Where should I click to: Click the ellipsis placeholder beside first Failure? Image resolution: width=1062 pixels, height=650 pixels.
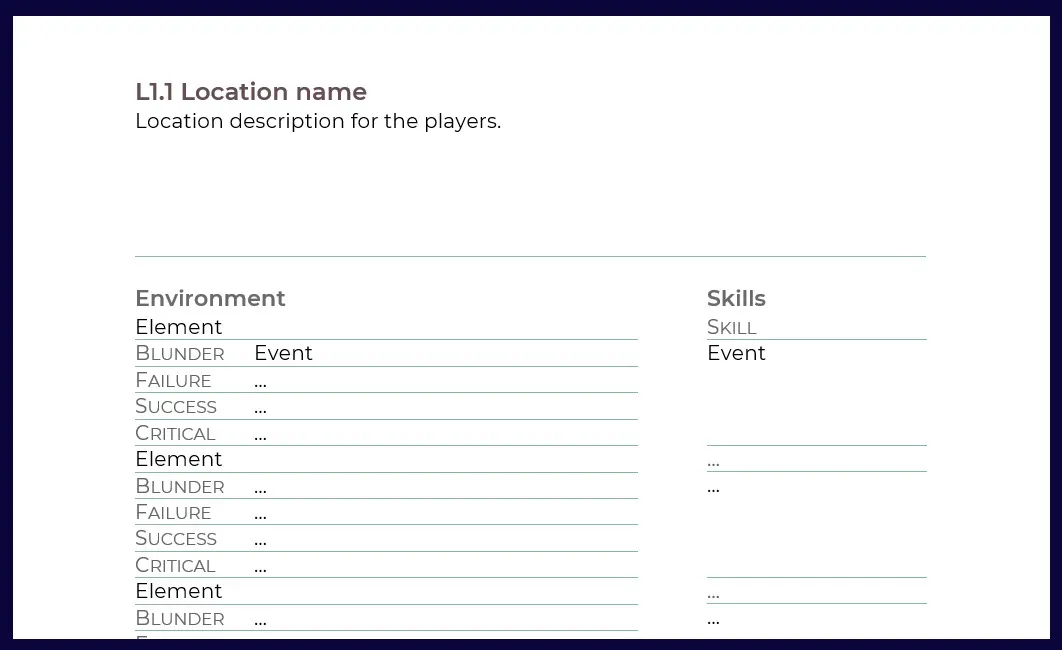260,382
